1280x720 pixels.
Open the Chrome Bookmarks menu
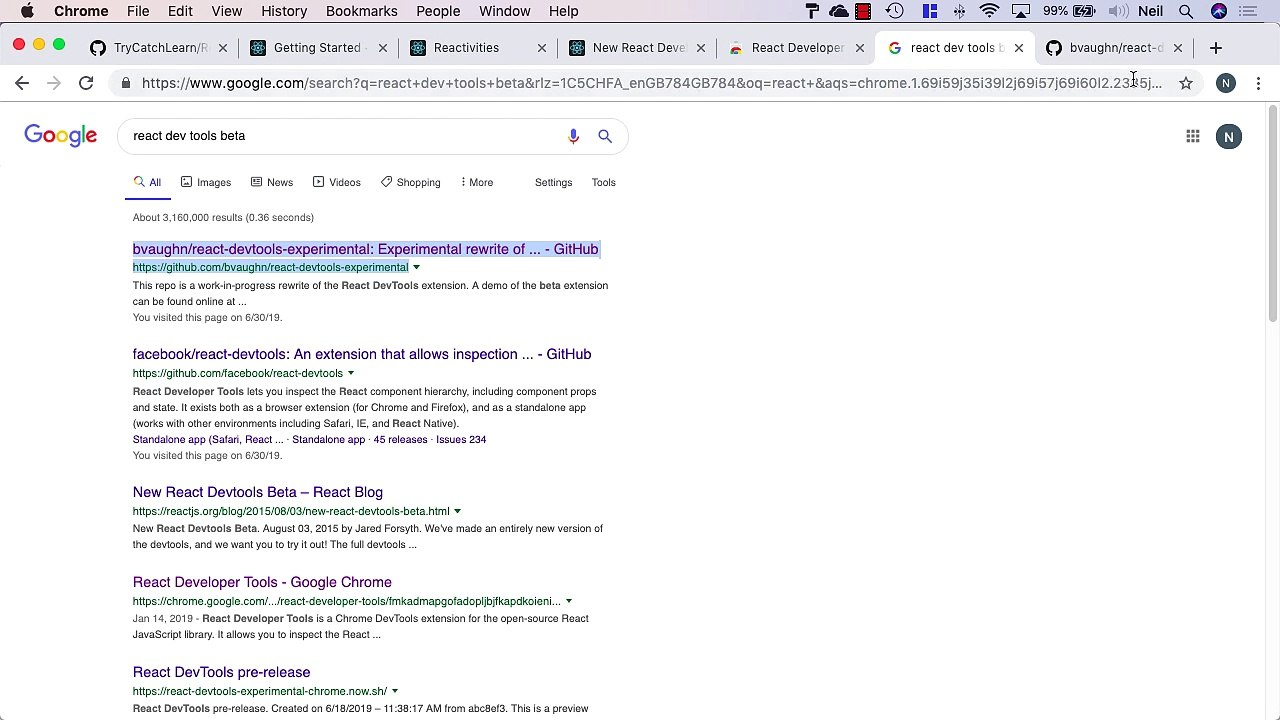pyautogui.click(x=361, y=11)
